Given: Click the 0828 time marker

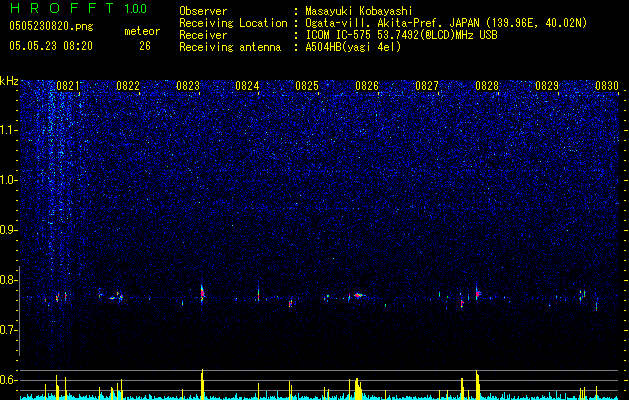Looking at the screenshot, I should pos(487,86).
